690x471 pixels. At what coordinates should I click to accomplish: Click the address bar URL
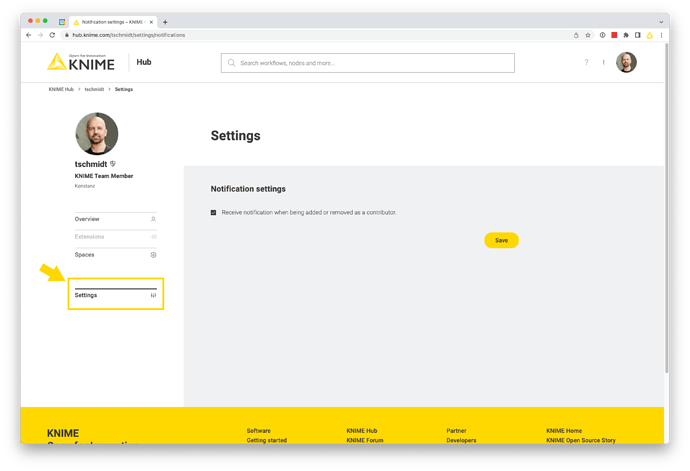tap(128, 35)
